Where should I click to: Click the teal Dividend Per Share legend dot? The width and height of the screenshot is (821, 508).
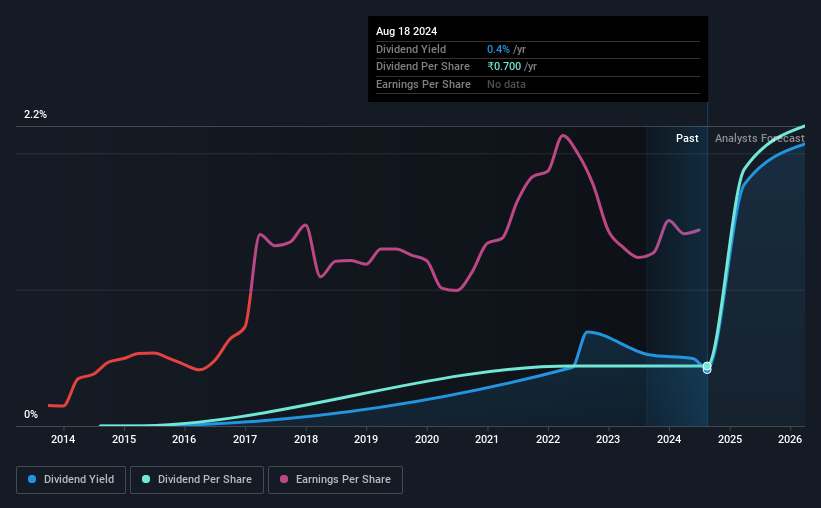pyautogui.click(x=146, y=479)
